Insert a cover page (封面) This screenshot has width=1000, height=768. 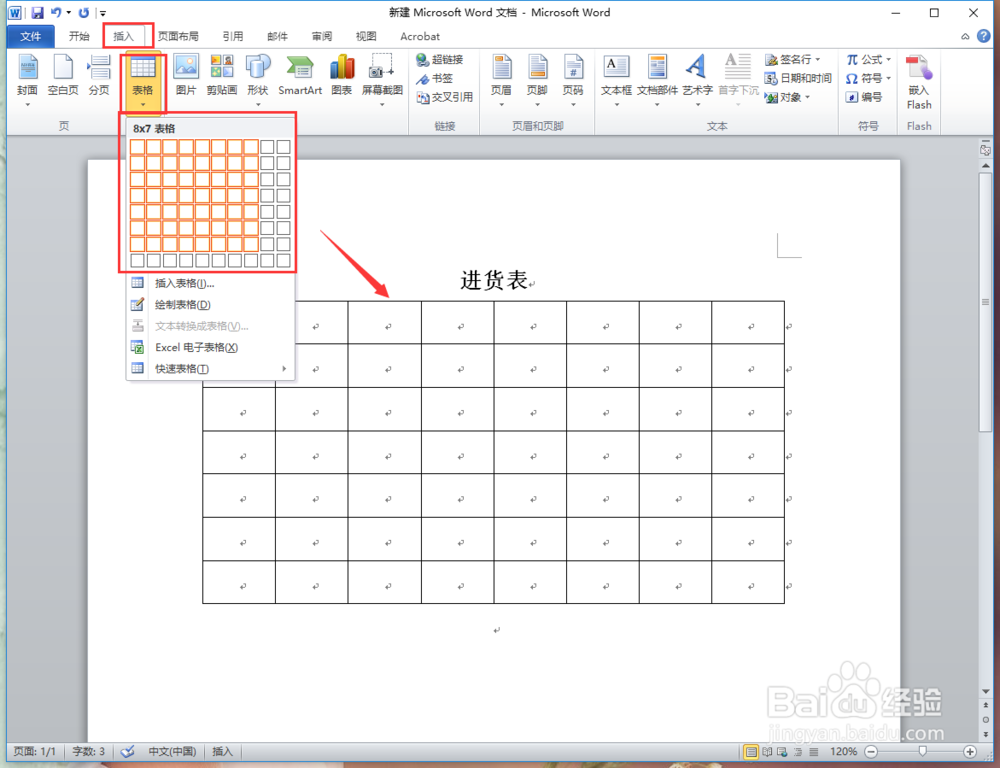[x=27, y=76]
